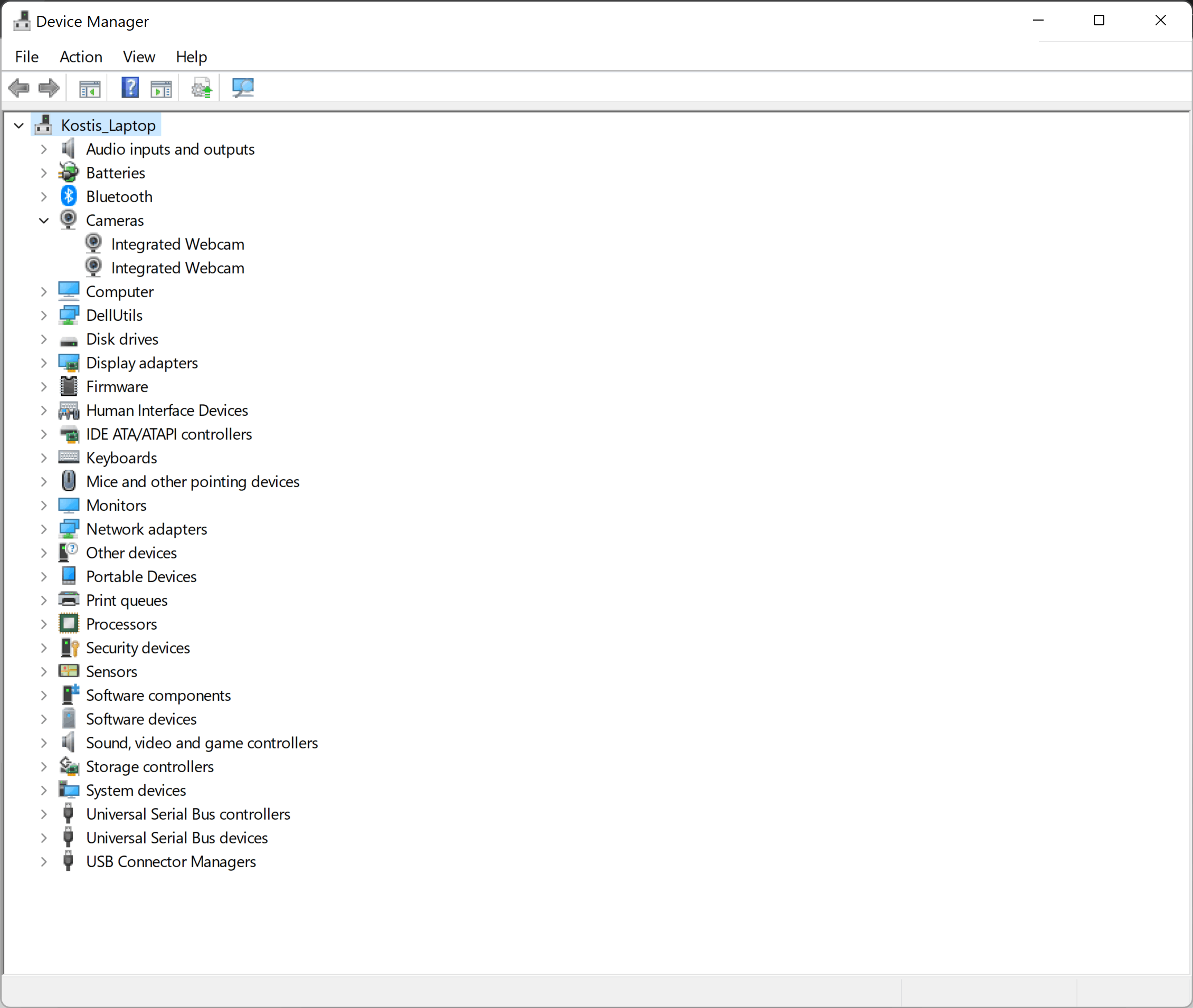Click the Sensors category icon
1193x1008 pixels.
pos(69,671)
